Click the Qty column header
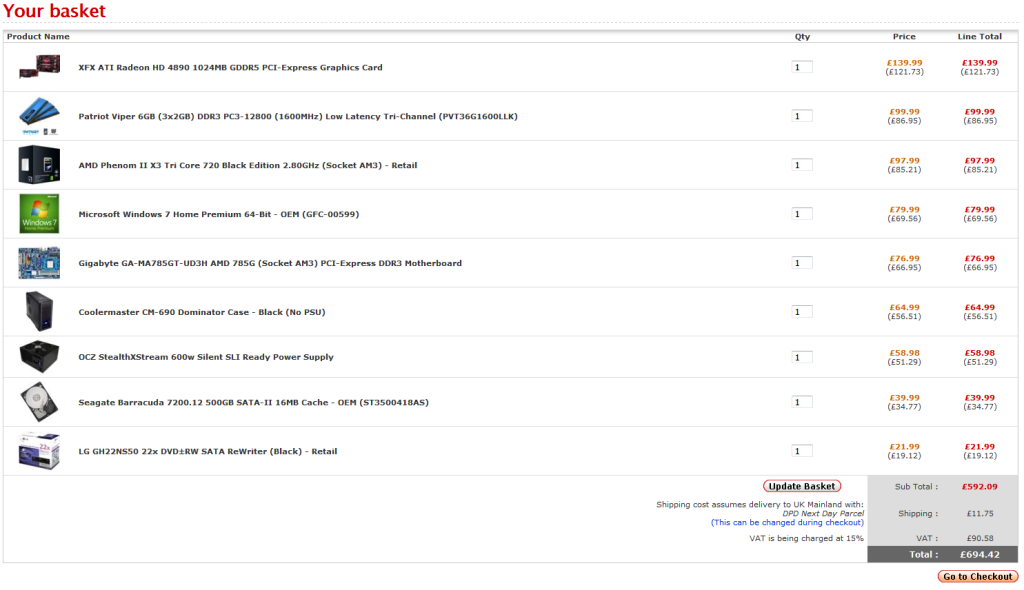 point(802,37)
